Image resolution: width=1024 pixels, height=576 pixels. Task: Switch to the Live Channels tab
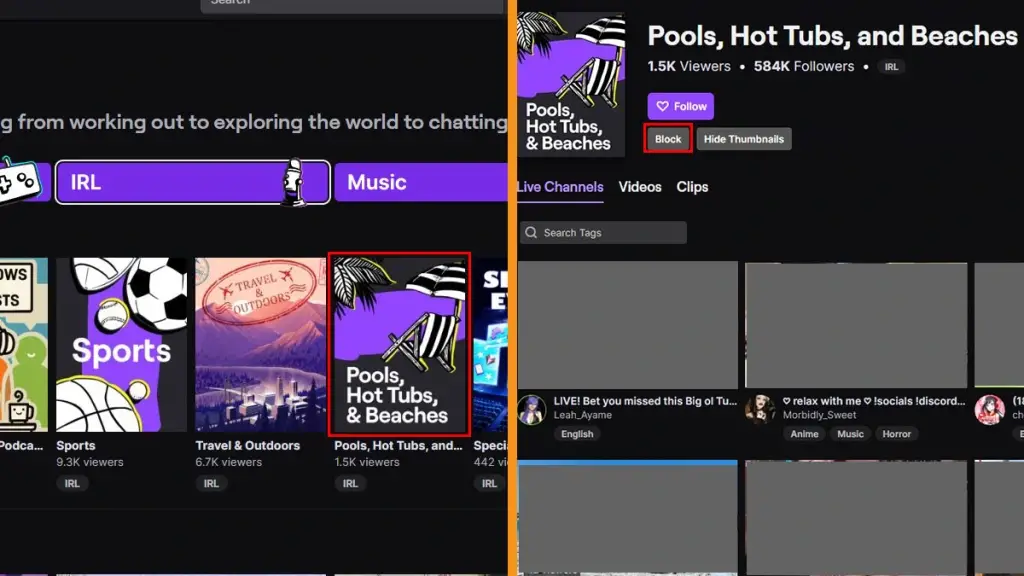click(560, 187)
